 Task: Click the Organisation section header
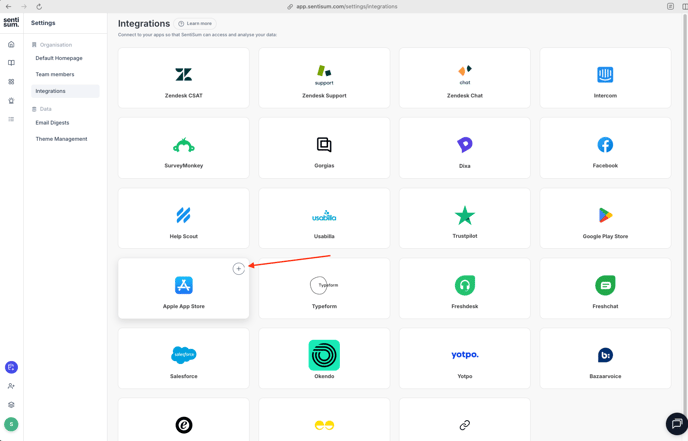(x=52, y=45)
